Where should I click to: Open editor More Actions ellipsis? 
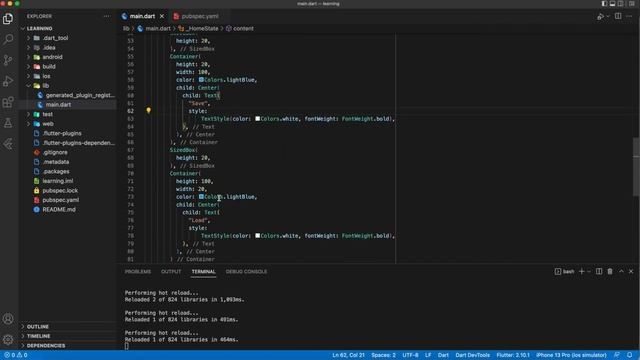[629, 16]
